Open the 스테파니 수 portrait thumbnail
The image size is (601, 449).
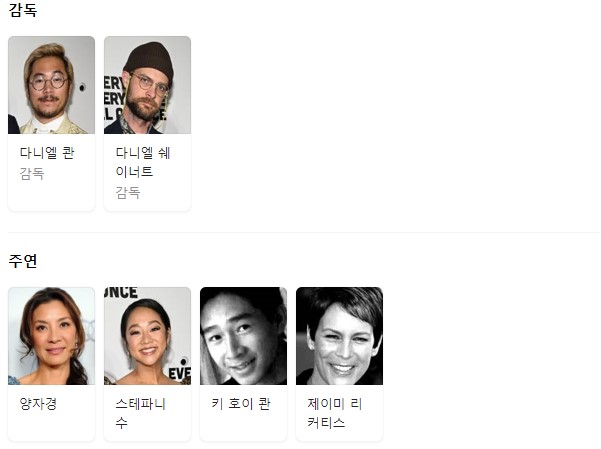coord(147,336)
